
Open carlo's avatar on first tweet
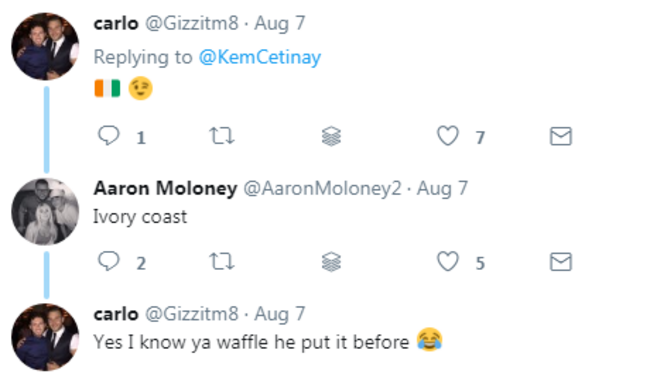[x=45, y=46]
